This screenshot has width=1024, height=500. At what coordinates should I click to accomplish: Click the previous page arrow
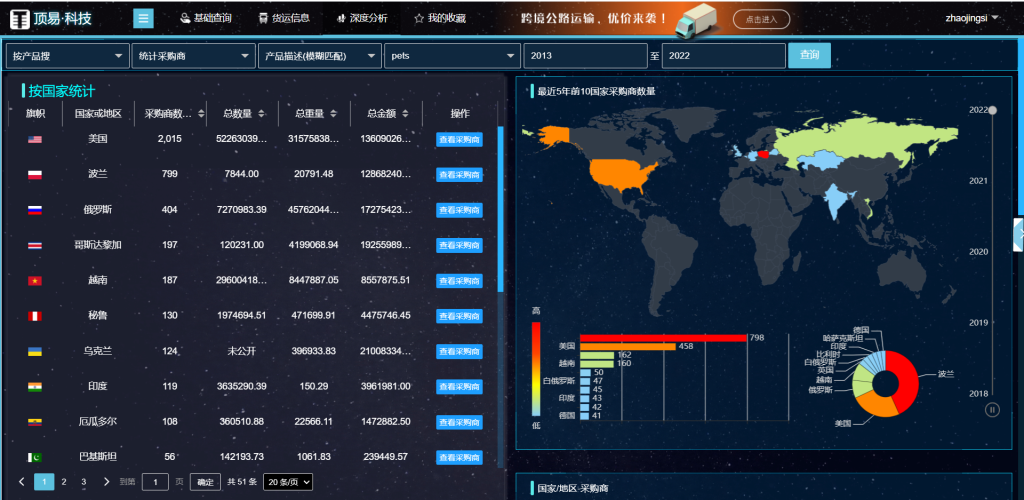(x=22, y=482)
